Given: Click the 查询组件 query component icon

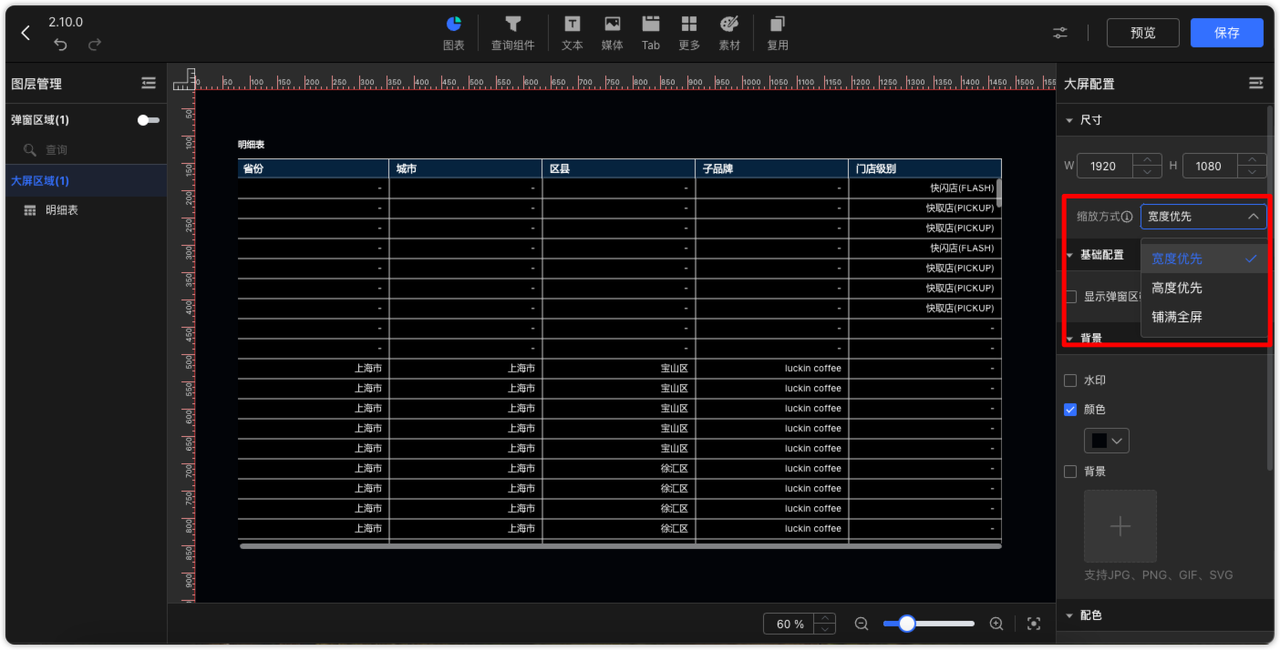Looking at the screenshot, I should tap(513, 32).
